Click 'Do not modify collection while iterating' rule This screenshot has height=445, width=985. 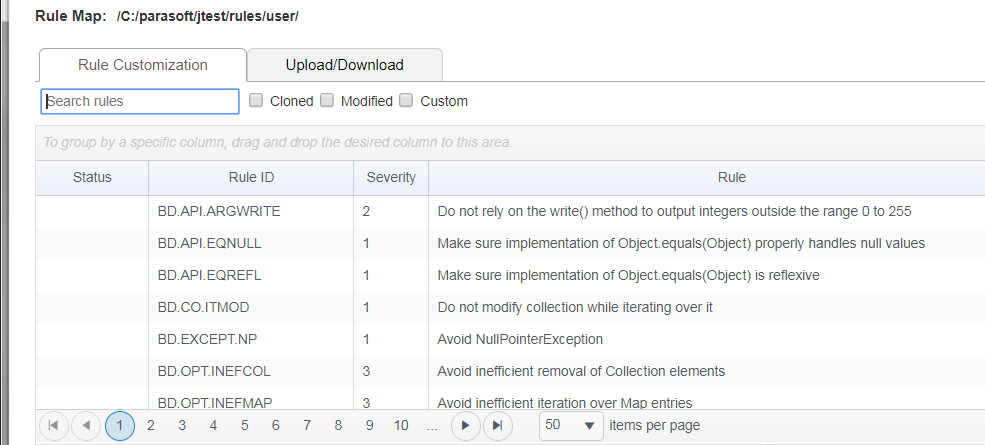[575, 307]
